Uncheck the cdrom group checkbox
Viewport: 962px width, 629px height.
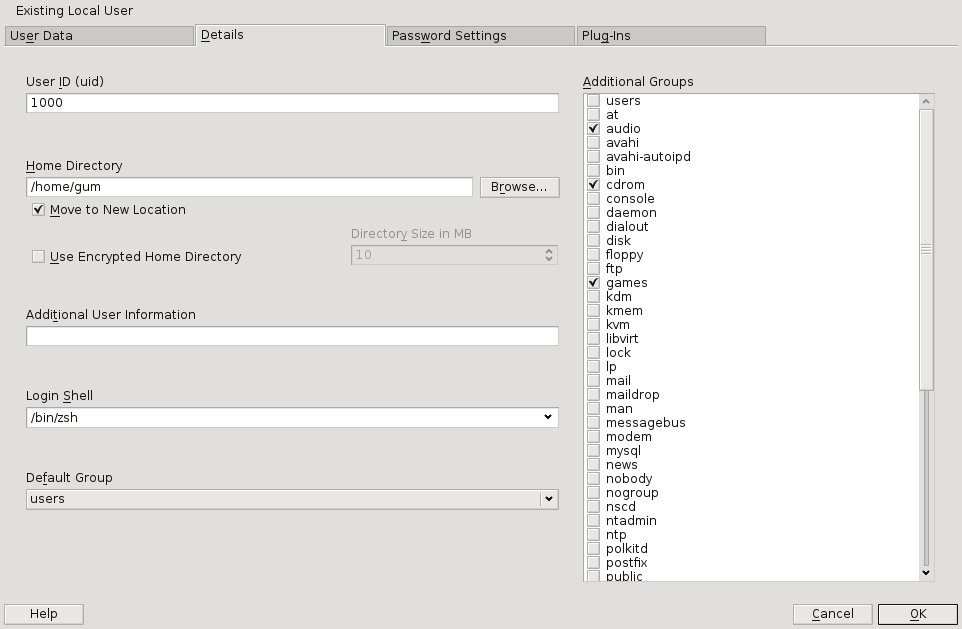(x=594, y=185)
